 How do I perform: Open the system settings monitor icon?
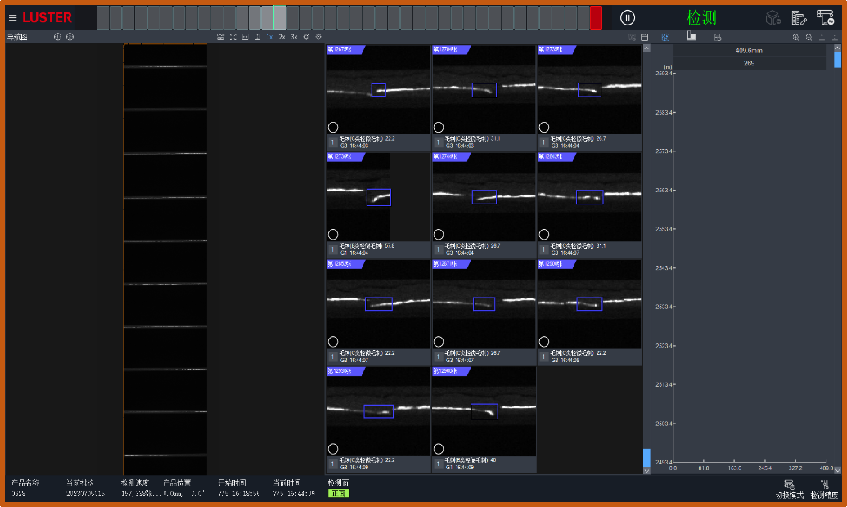pyautogui.click(x=826, y=17)
